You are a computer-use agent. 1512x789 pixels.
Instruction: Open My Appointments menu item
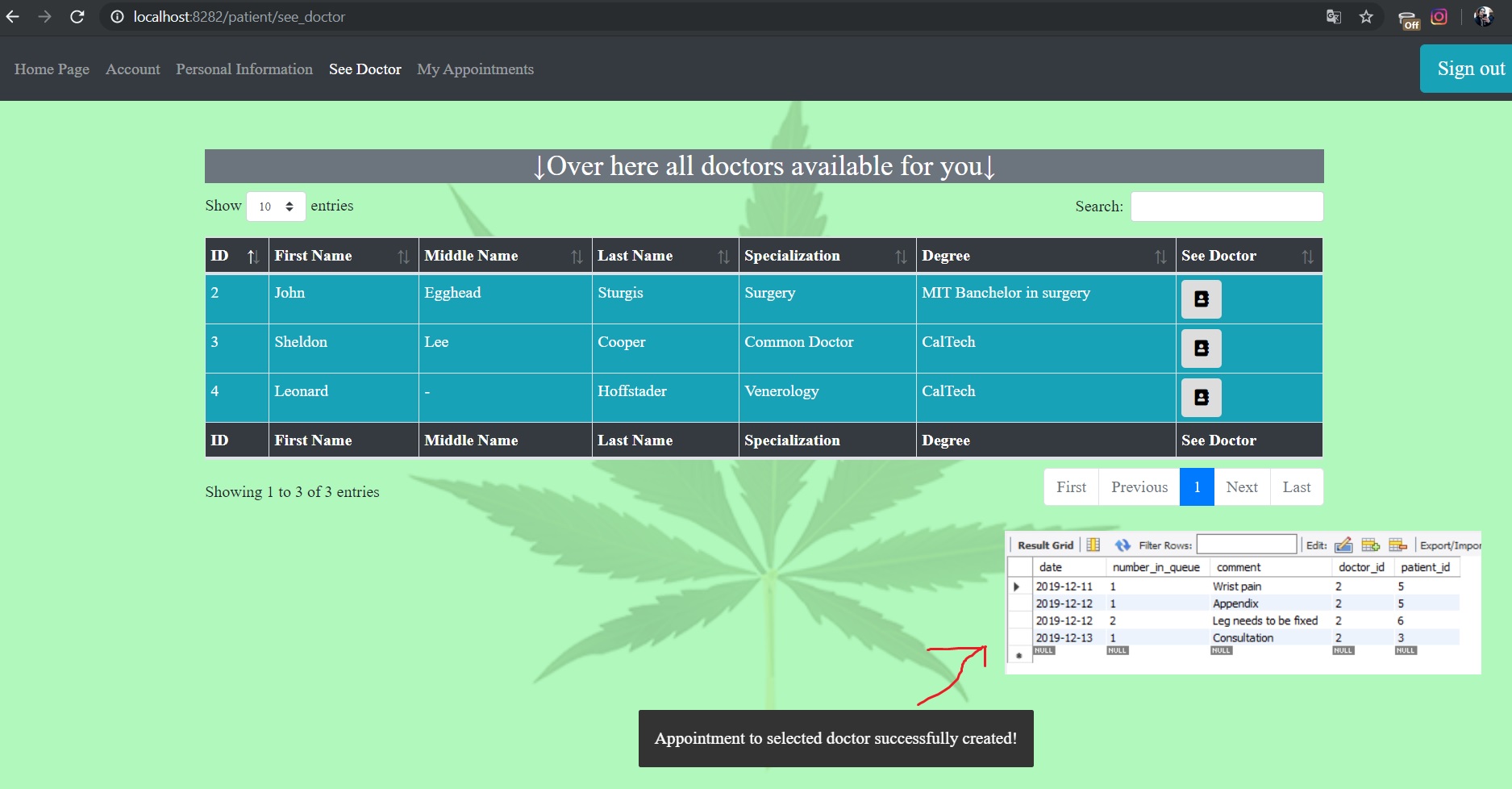tap(475, 69)
